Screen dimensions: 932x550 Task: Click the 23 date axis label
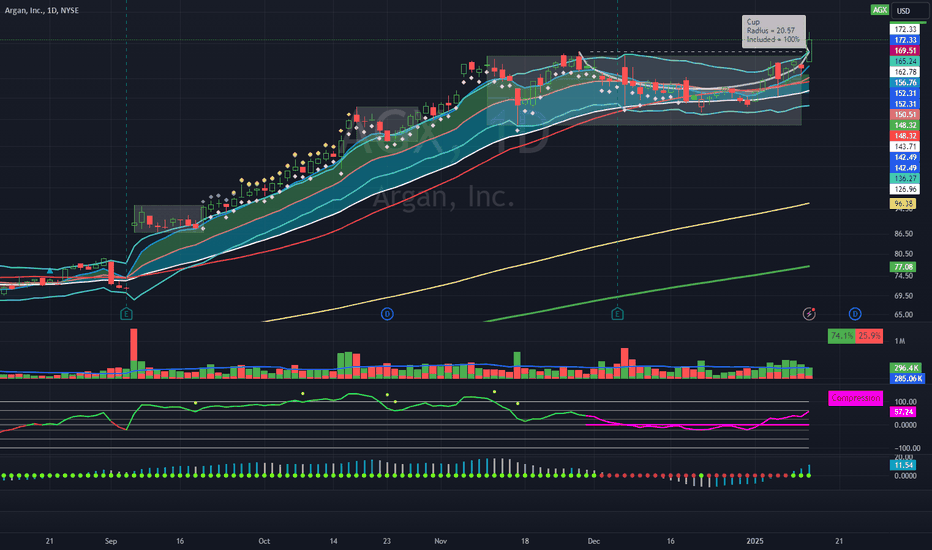coord(387,541)
